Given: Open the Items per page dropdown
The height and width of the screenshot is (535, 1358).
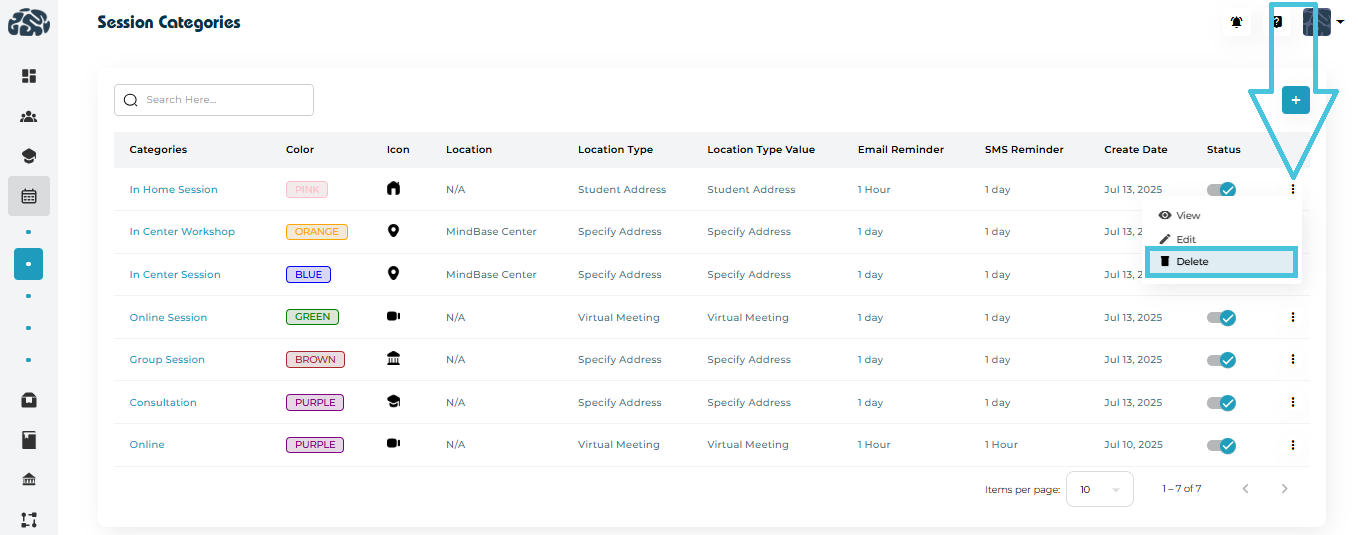Looking at the screenshot, I should click(1099, 489).
